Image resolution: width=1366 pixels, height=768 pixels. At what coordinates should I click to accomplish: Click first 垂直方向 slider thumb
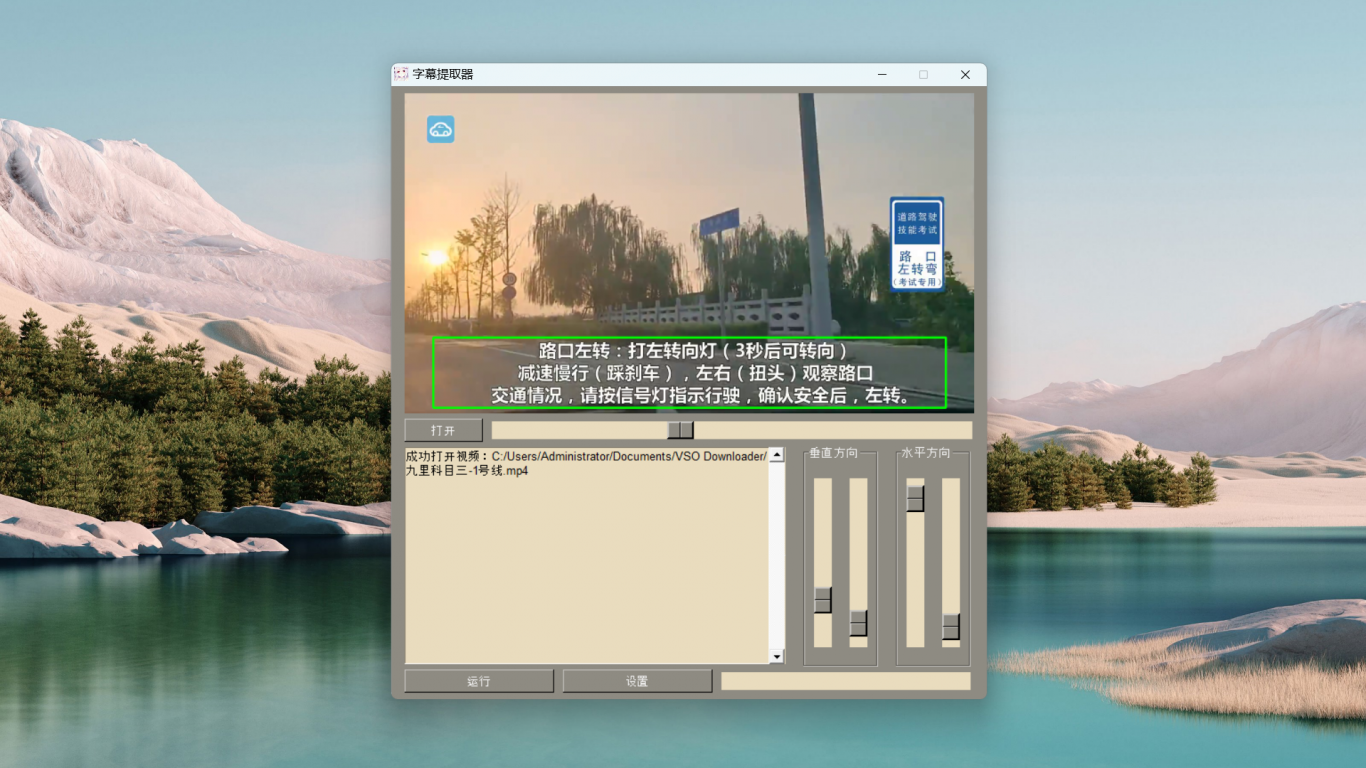[x=823, y=600]
